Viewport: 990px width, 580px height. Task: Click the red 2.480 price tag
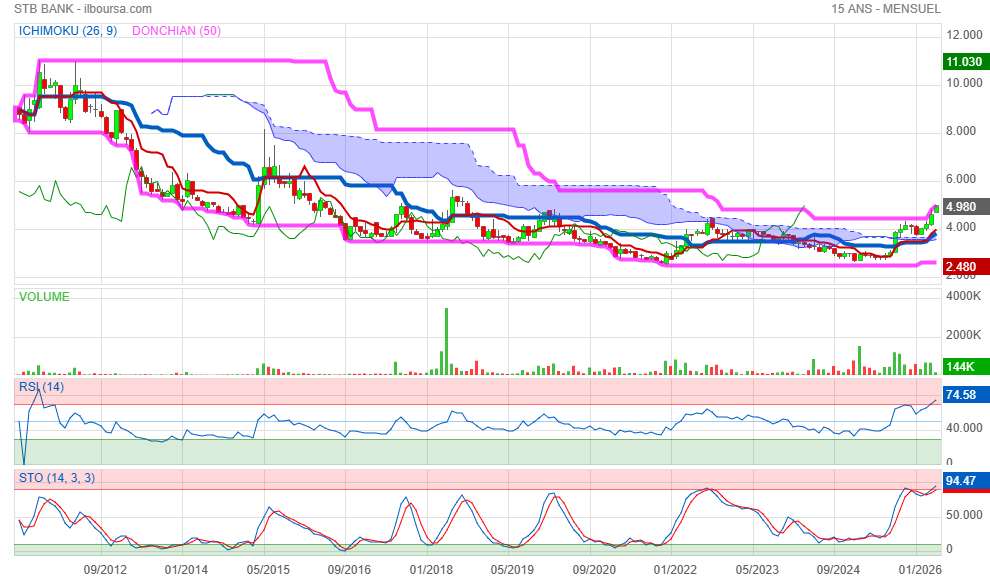click(x=964, y=267)
